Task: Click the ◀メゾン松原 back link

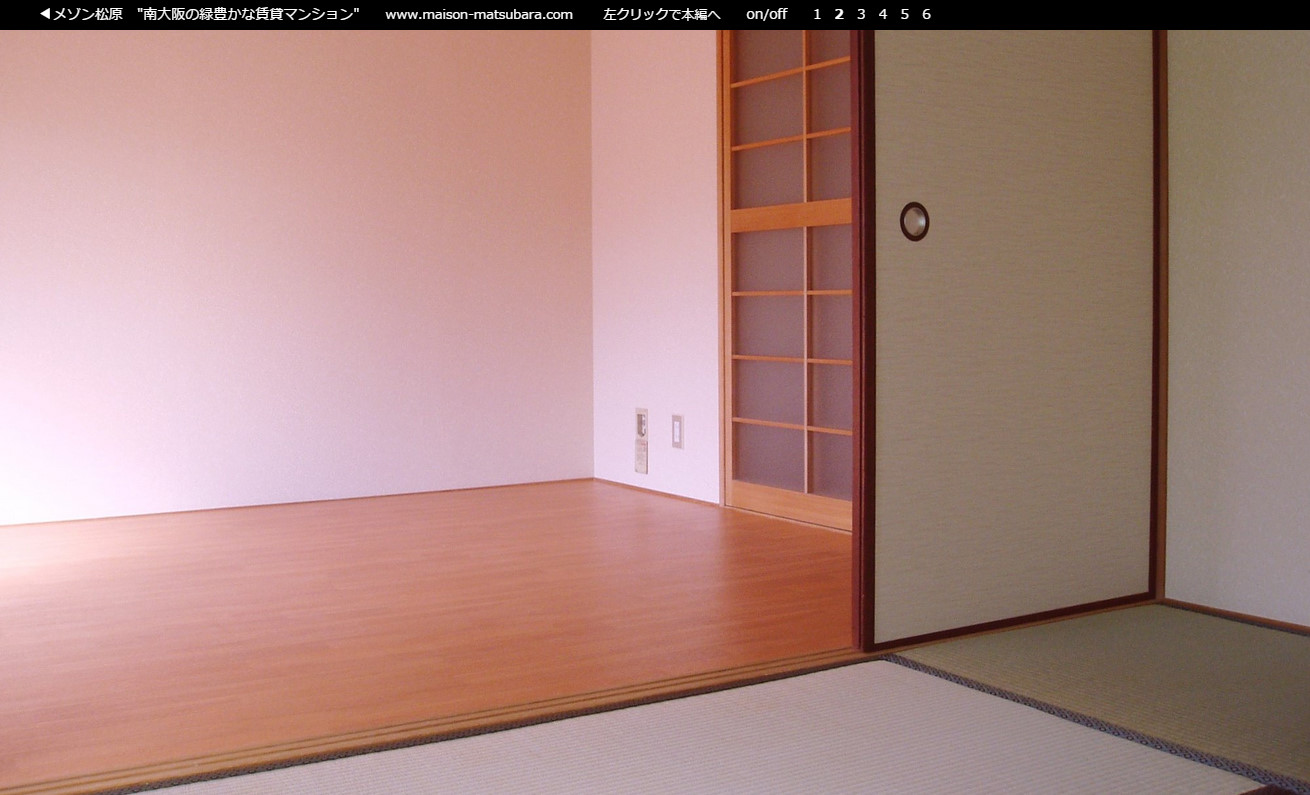Action: point(81,14)
